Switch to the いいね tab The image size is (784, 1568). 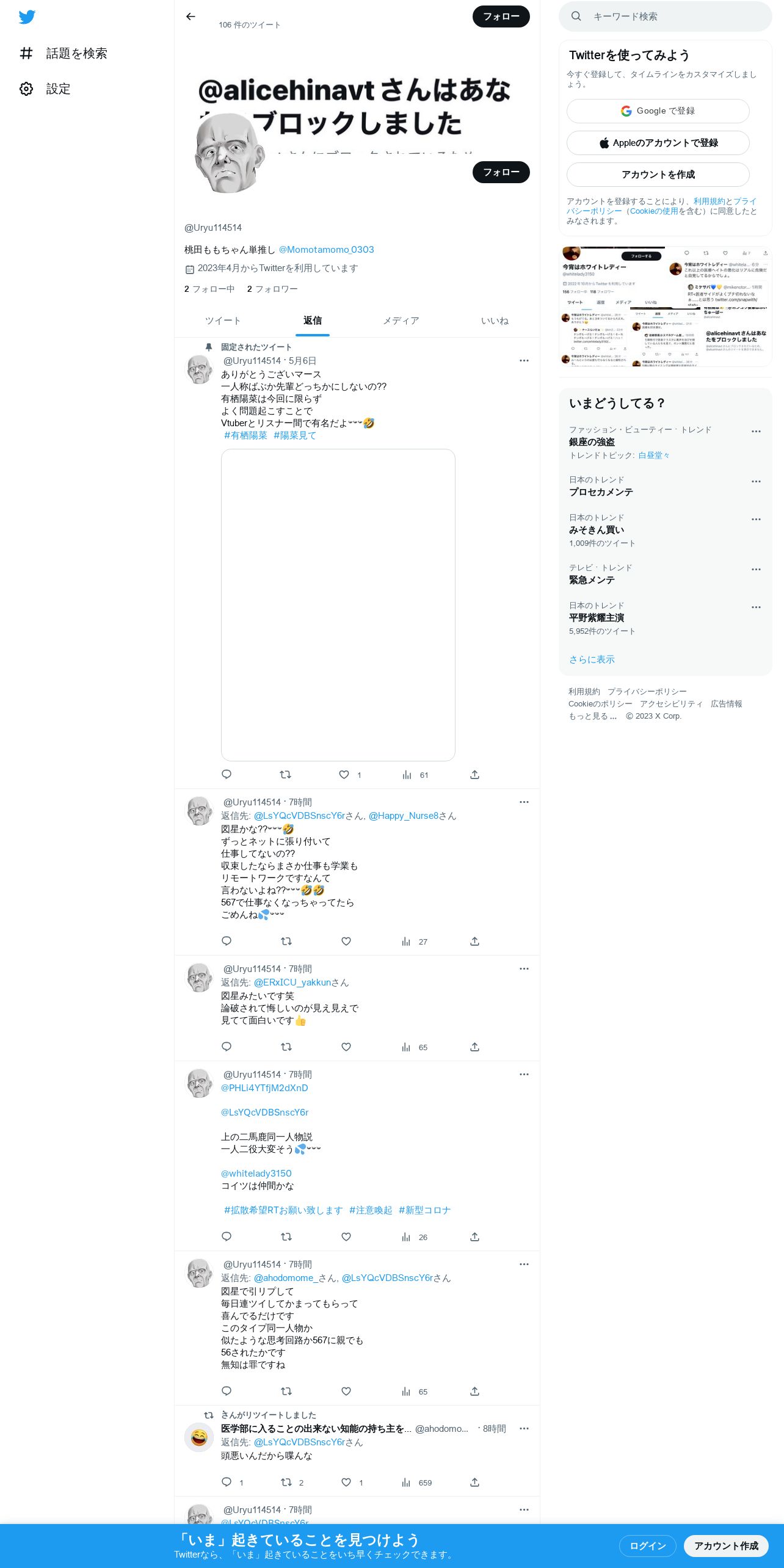click(x=495, y=321)
